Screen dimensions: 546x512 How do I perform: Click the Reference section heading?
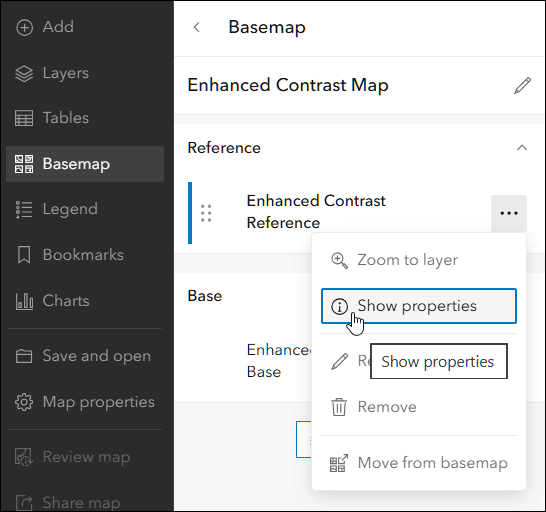pos(224,148)
